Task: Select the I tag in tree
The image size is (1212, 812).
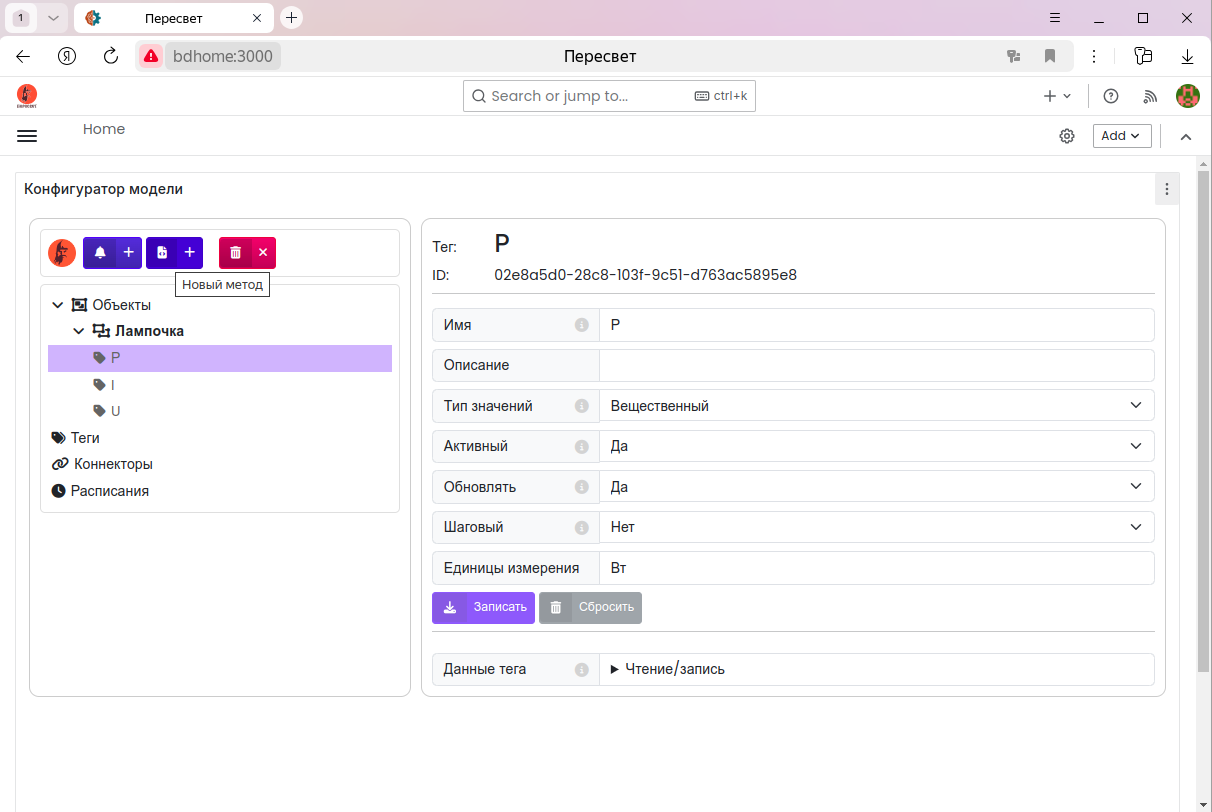Action: point(113,385)
